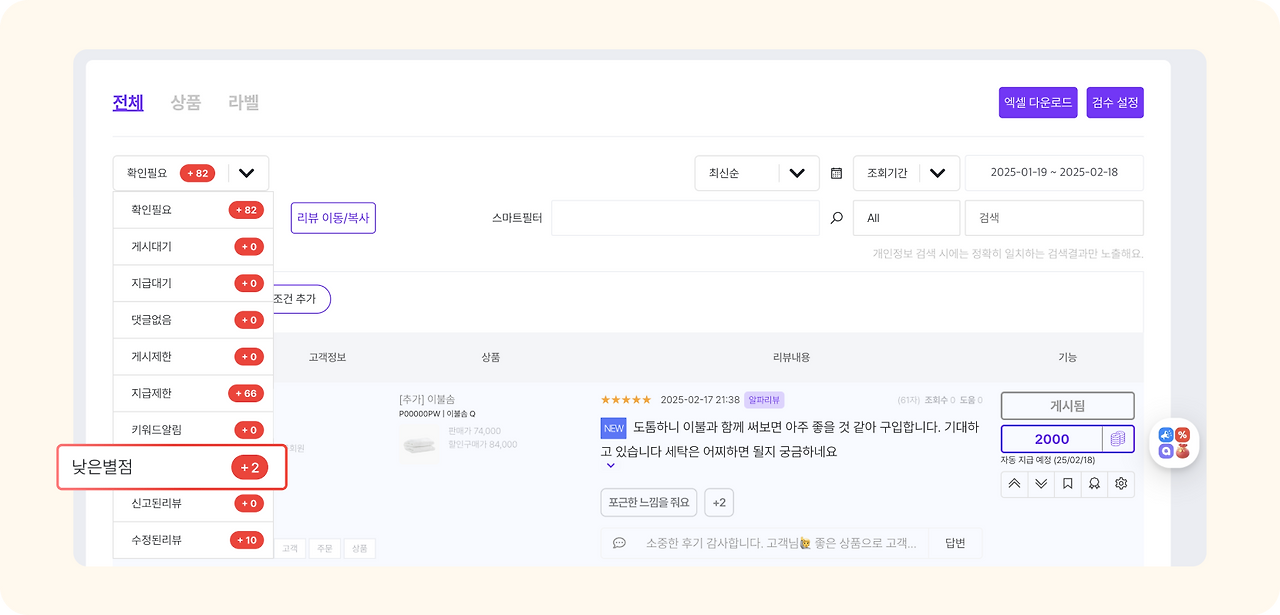Image resolution: width=1280 pixels, height=615 pixels.
Task: Click the purple 'a' icon in floating widget
Action: pyautogui.click(x=1165, y=451)
